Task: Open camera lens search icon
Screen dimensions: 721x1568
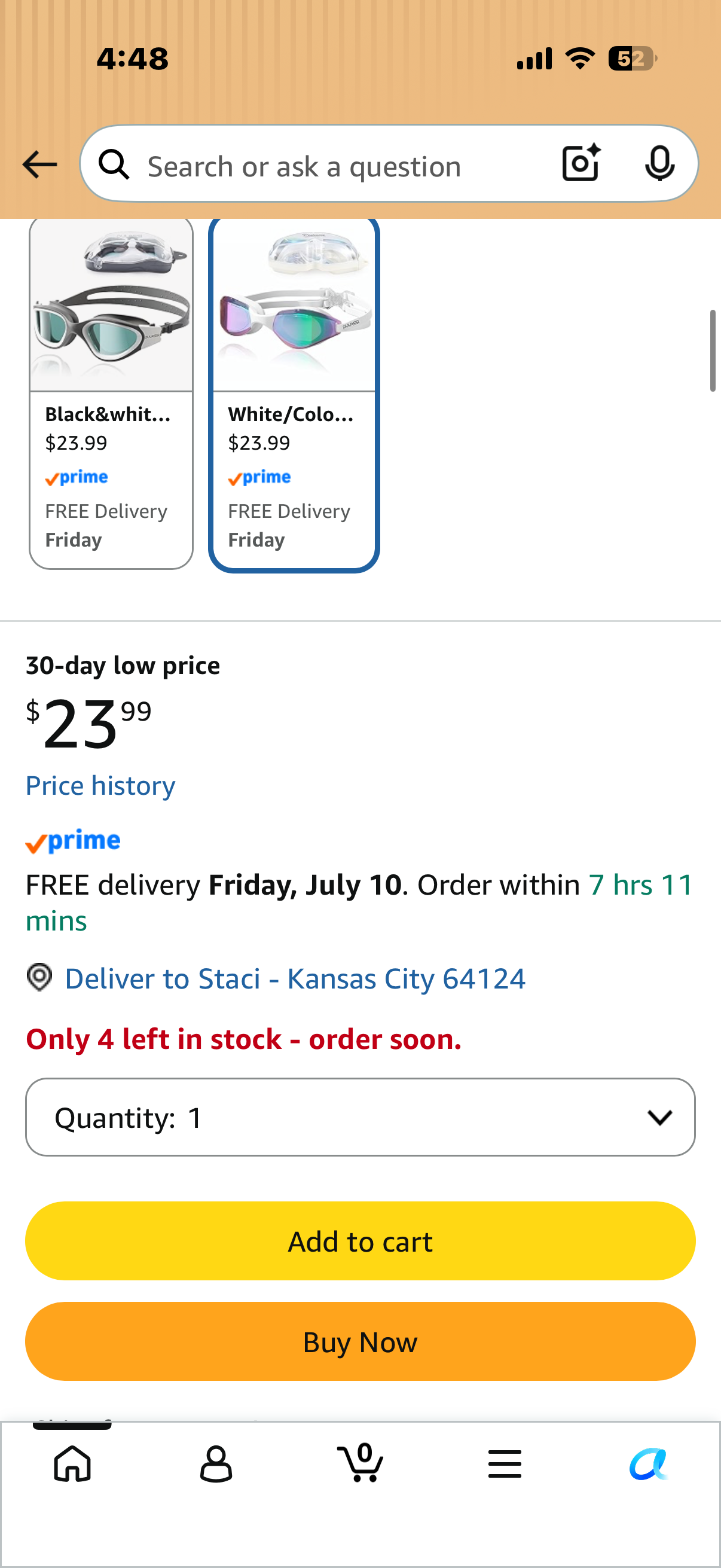Action: point(581,163)
